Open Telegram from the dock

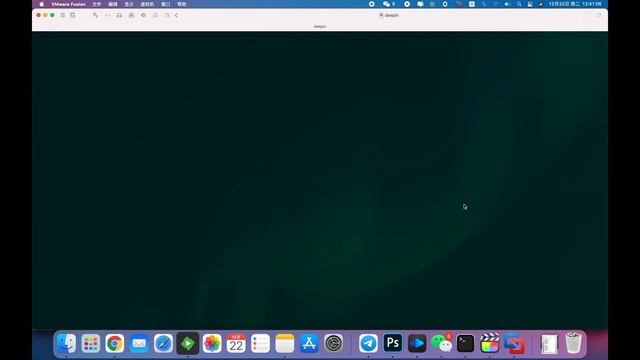[368, 343]
